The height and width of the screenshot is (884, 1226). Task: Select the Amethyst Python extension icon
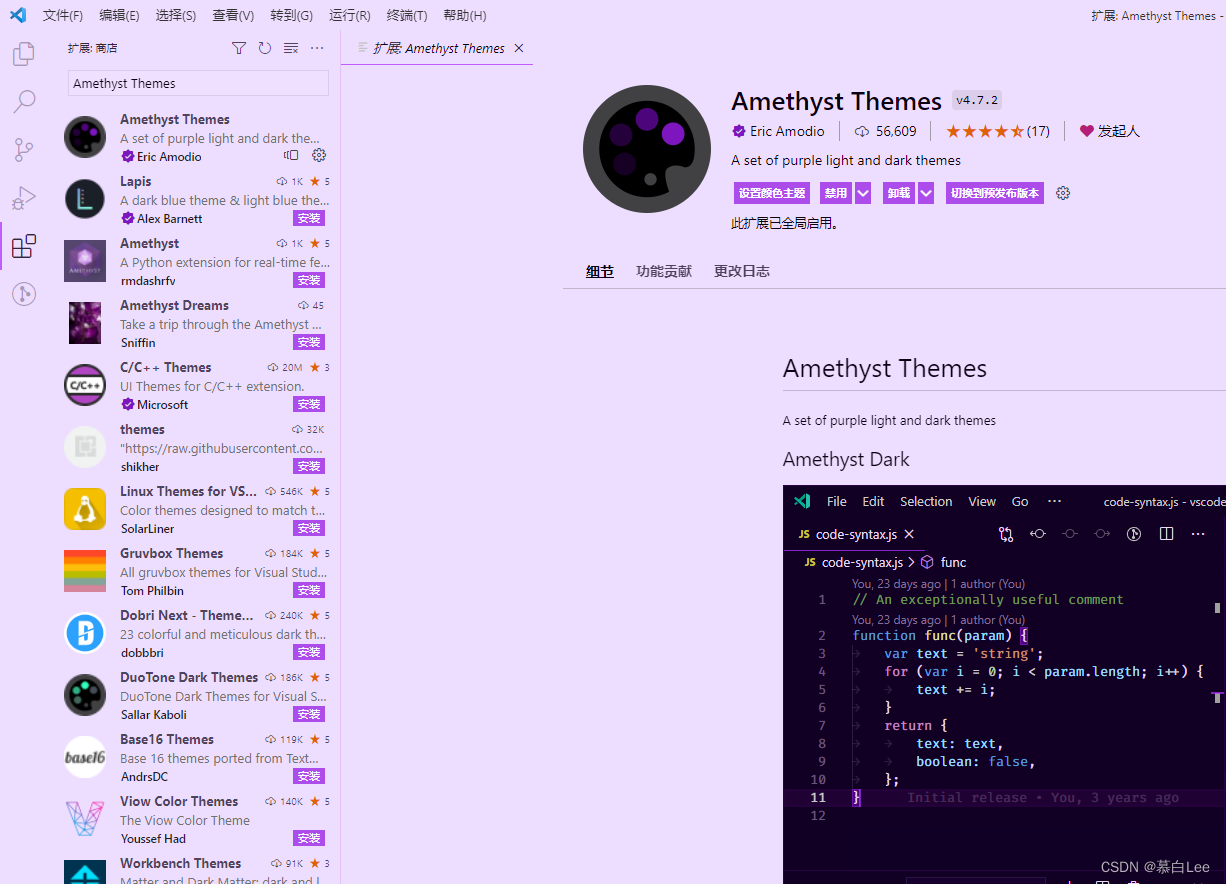coord(85,261)
